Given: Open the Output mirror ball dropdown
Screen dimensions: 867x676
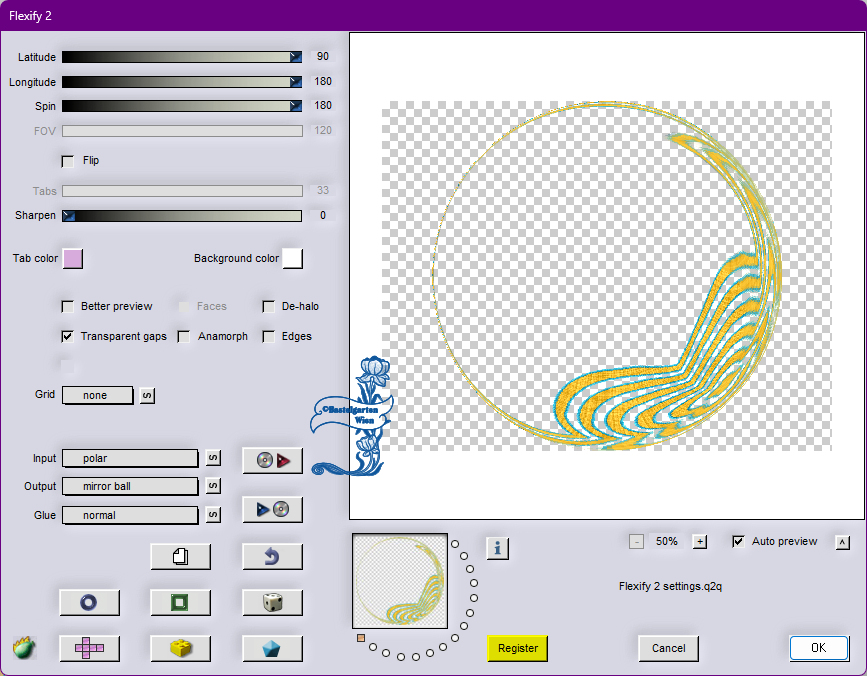Looking at the screenshot, I should pos(130,487).
